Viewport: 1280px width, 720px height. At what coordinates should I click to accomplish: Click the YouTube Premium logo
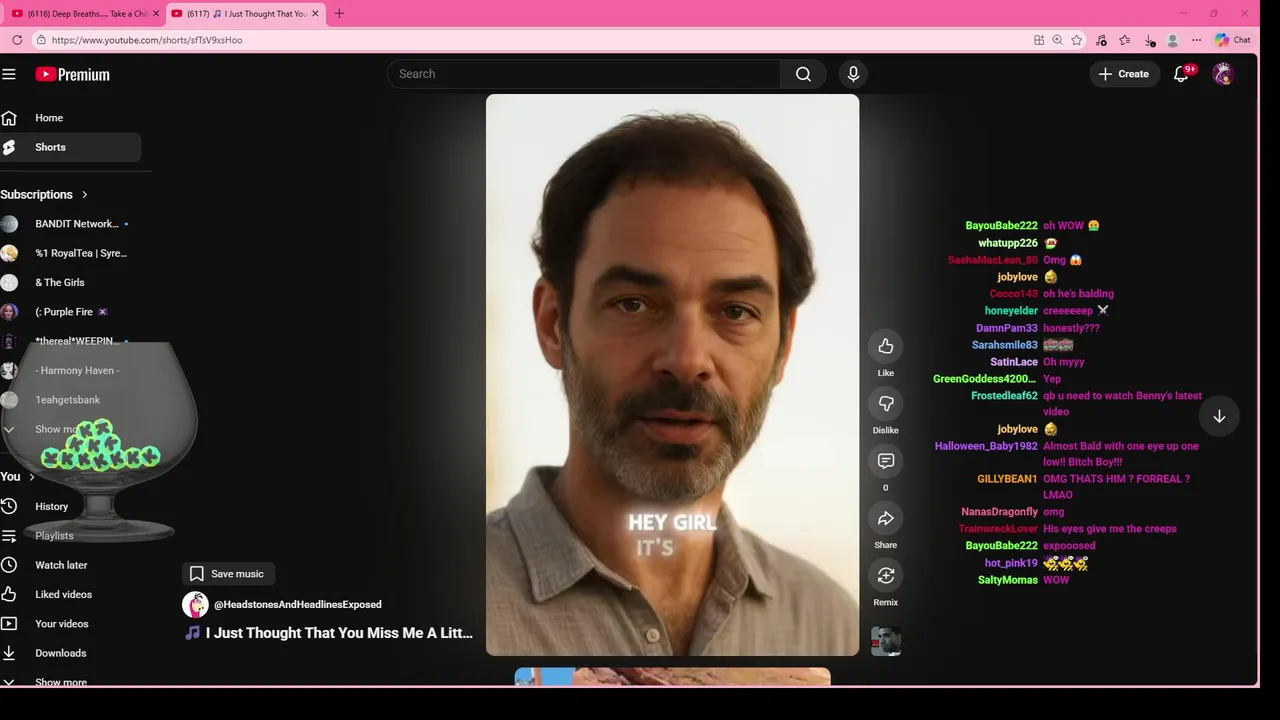point(72,74)
